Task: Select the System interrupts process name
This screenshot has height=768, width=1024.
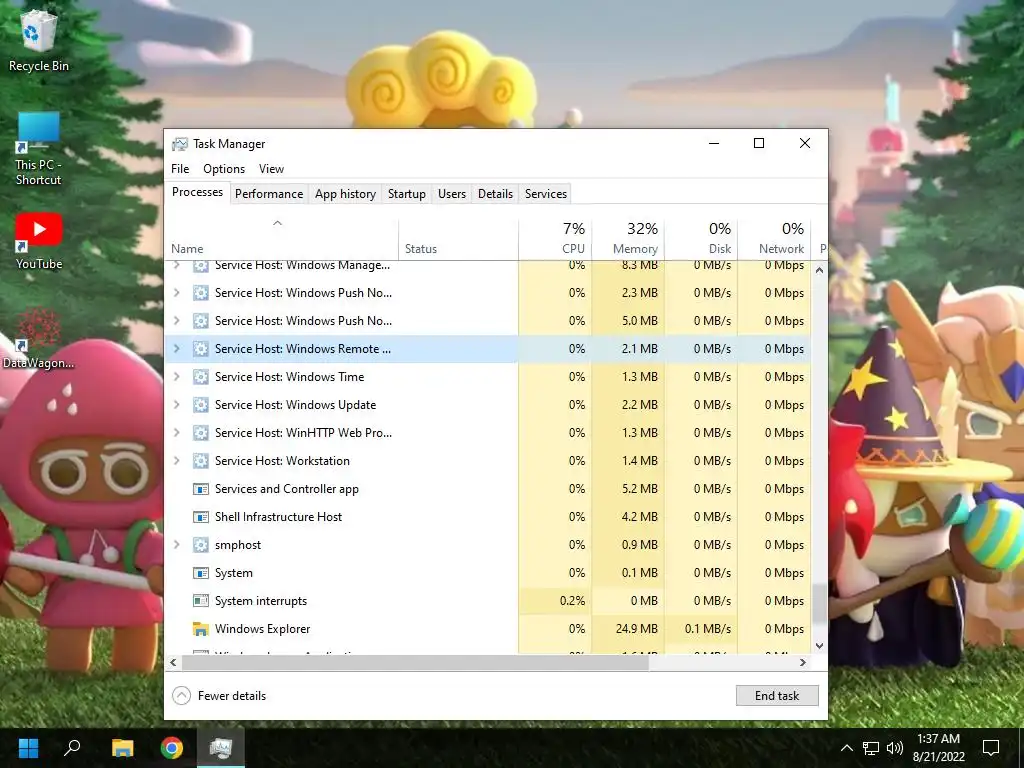Action: pos(261,601)
